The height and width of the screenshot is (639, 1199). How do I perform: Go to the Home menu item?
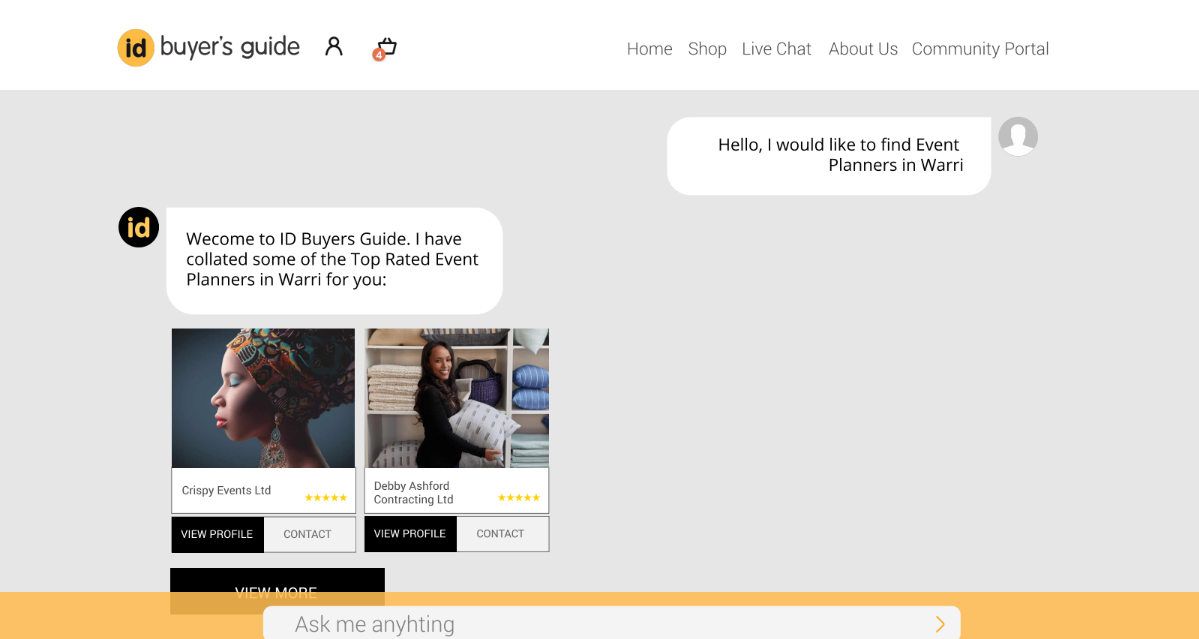click(x=649, y=49)
